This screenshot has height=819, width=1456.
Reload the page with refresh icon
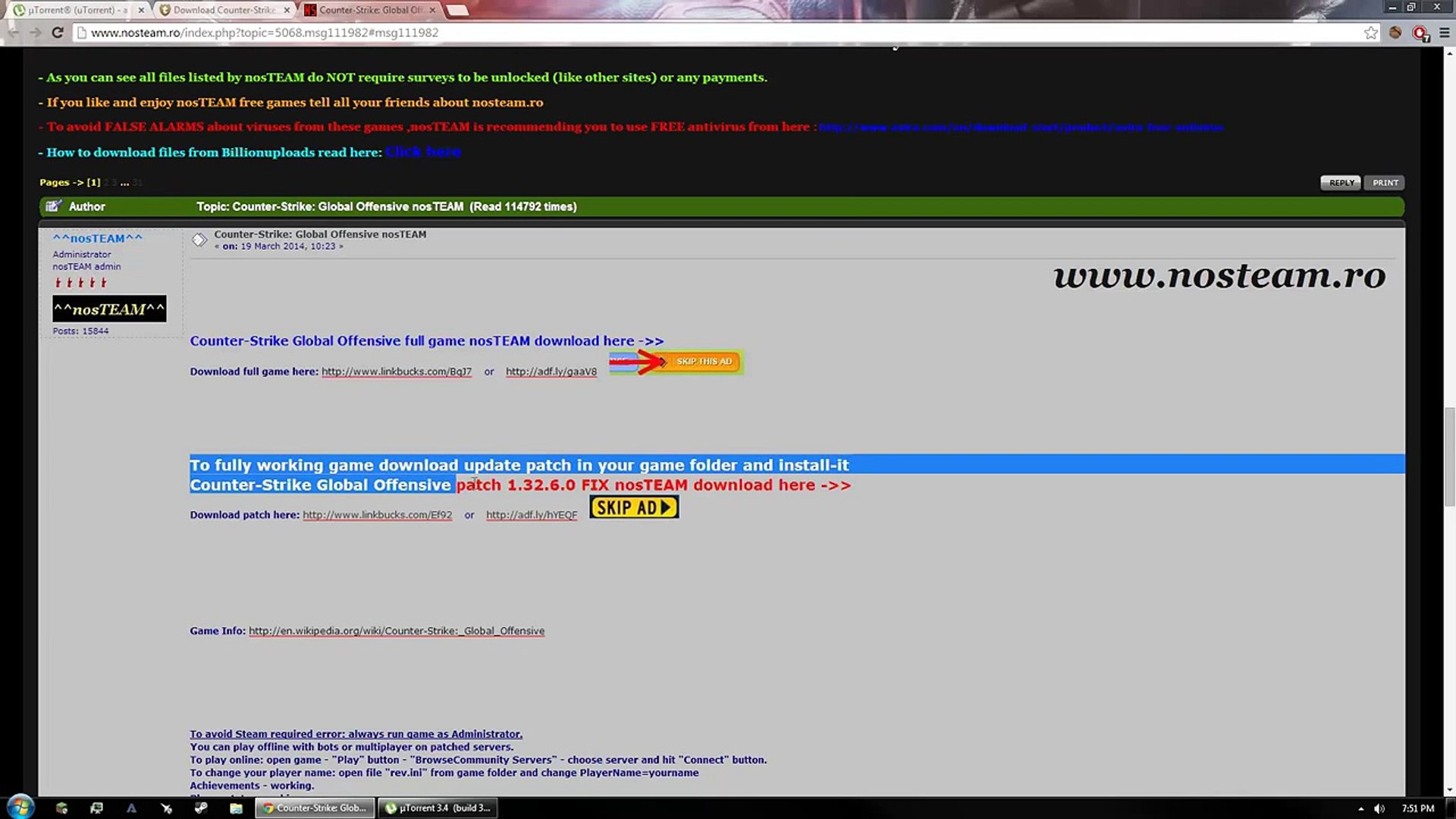point(57,33)
